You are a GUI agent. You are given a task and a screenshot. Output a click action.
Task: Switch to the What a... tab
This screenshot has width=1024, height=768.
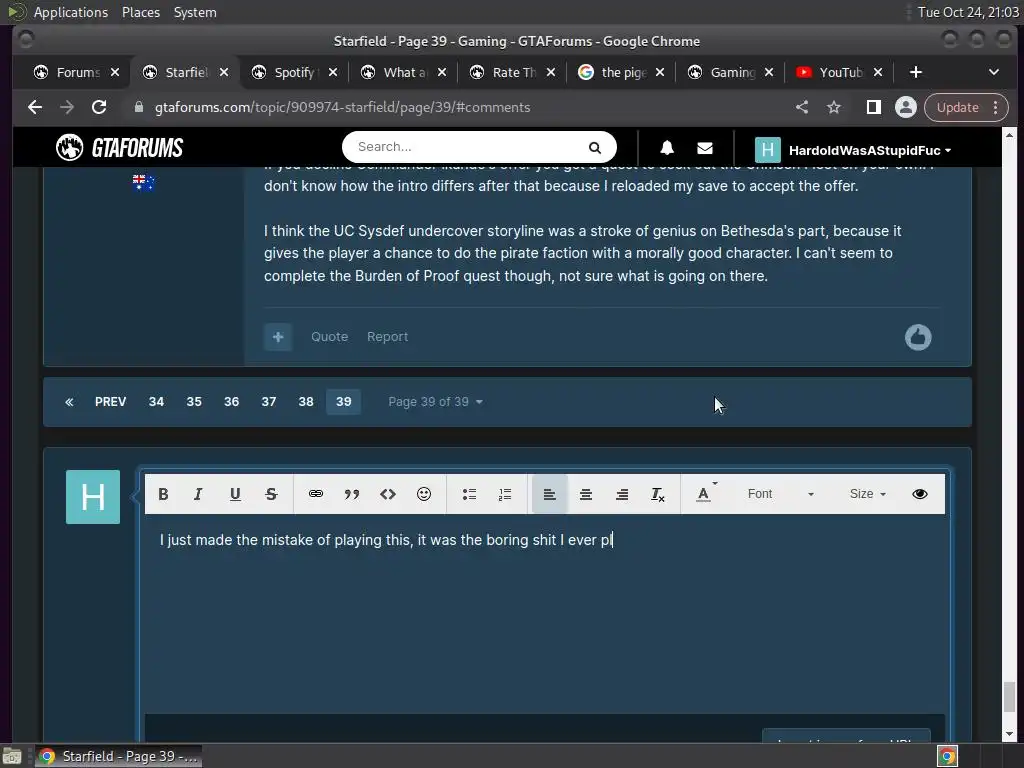(x=404, y=72)
